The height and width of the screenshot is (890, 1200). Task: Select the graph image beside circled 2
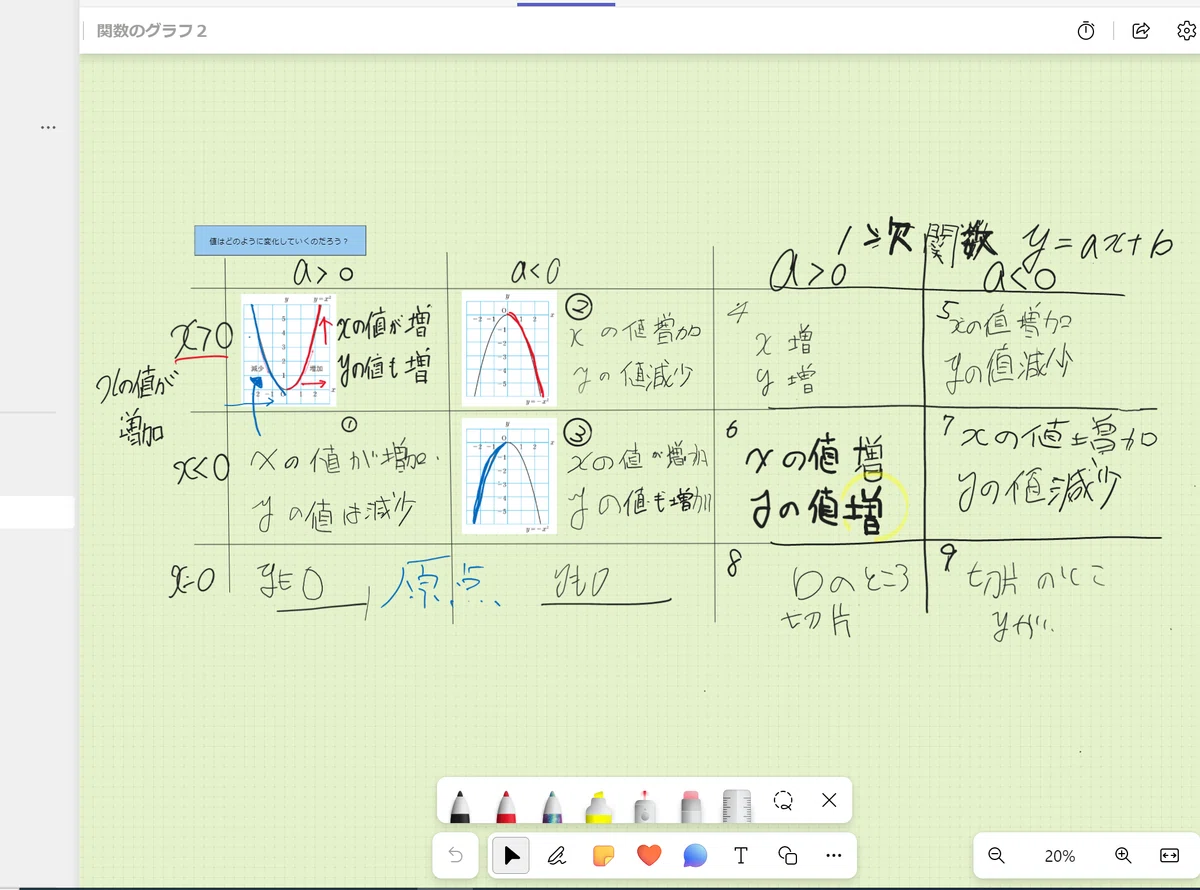pyautogui.click(x=509, y=348)
